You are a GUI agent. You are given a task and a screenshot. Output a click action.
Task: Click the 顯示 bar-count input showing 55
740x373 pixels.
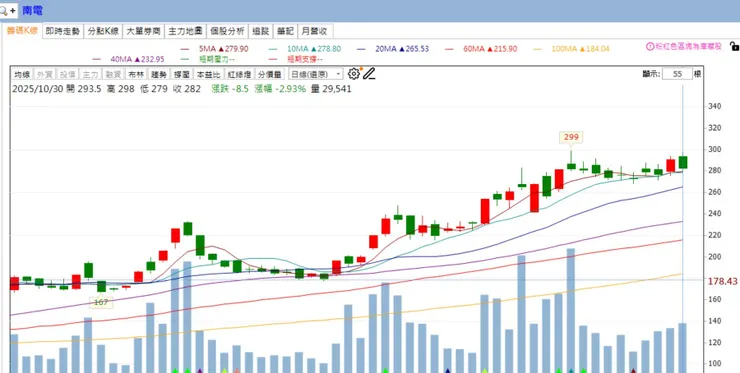point(677,74)
